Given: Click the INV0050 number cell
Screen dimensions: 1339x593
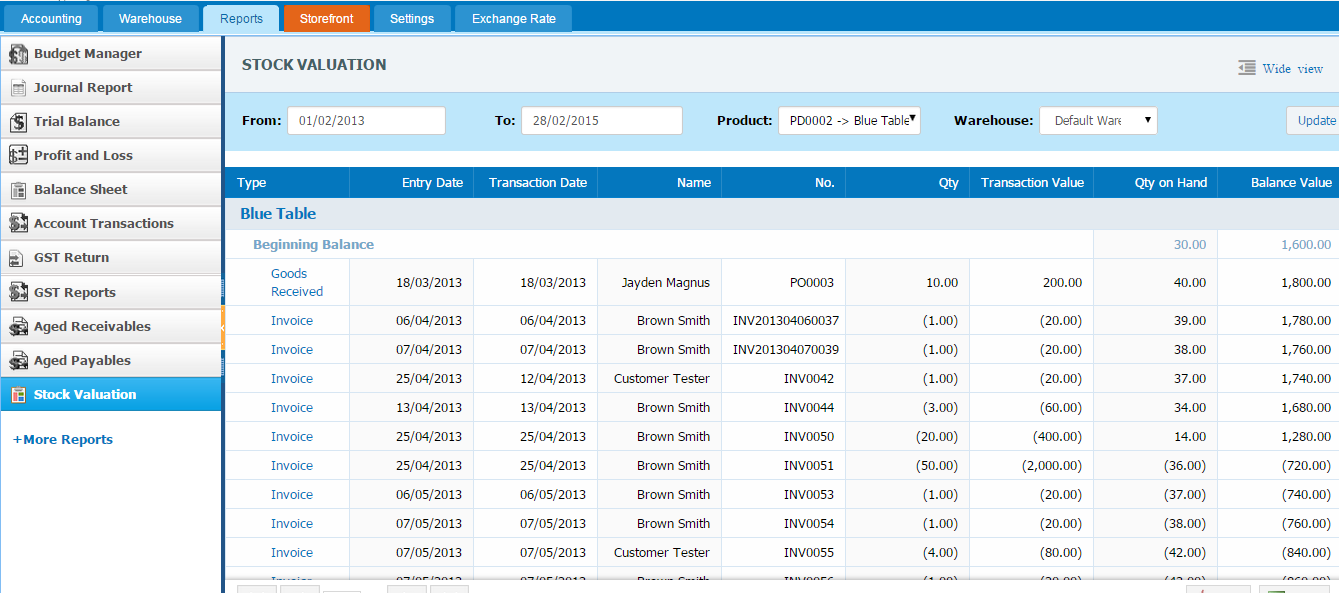Looking at the screenshot, I should (x=809, y=437).
